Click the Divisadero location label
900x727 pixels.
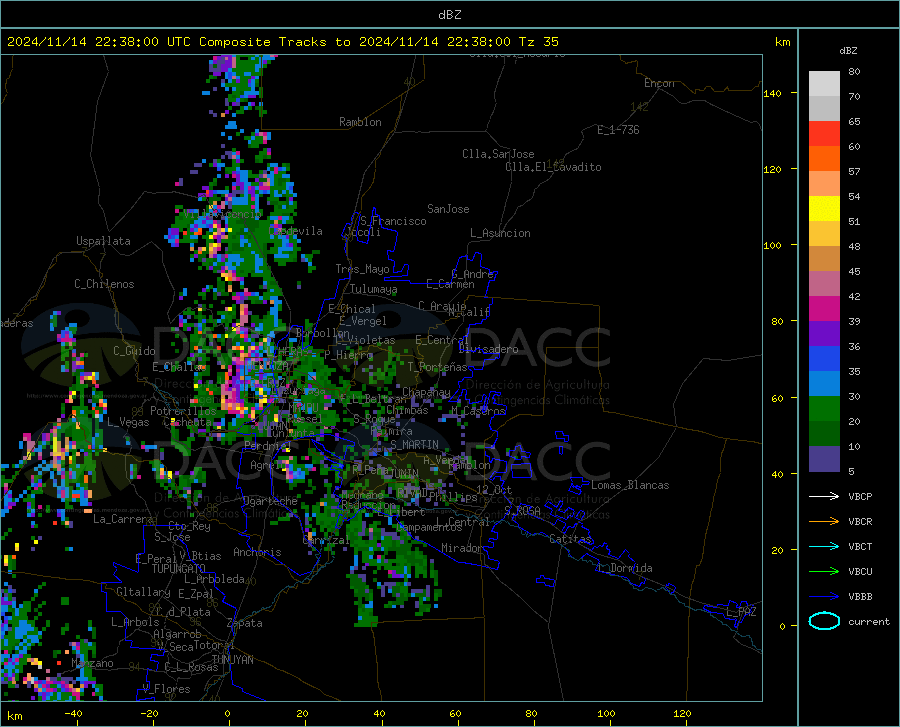[488, 349]
